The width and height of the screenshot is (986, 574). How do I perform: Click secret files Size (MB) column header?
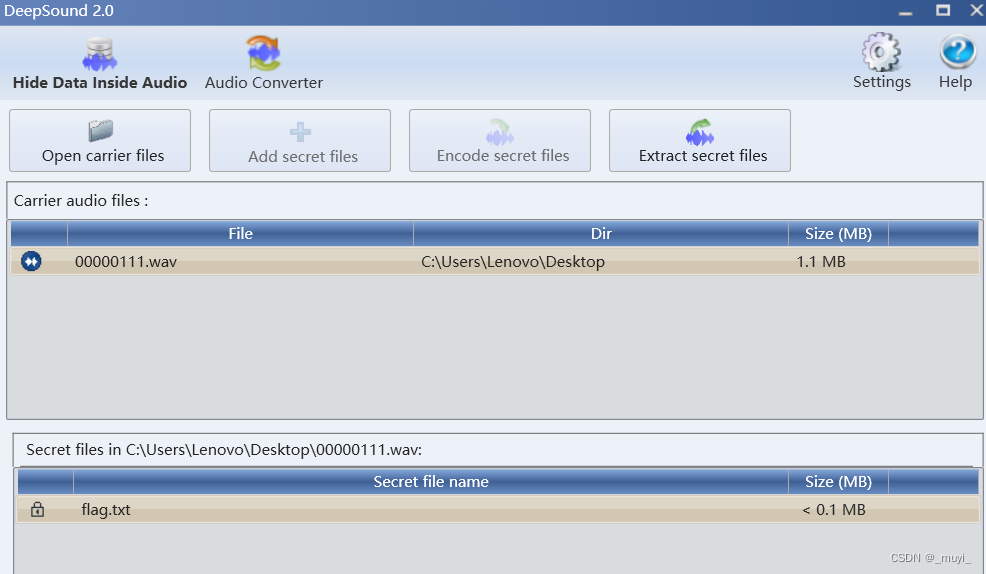tap(838, 482)
